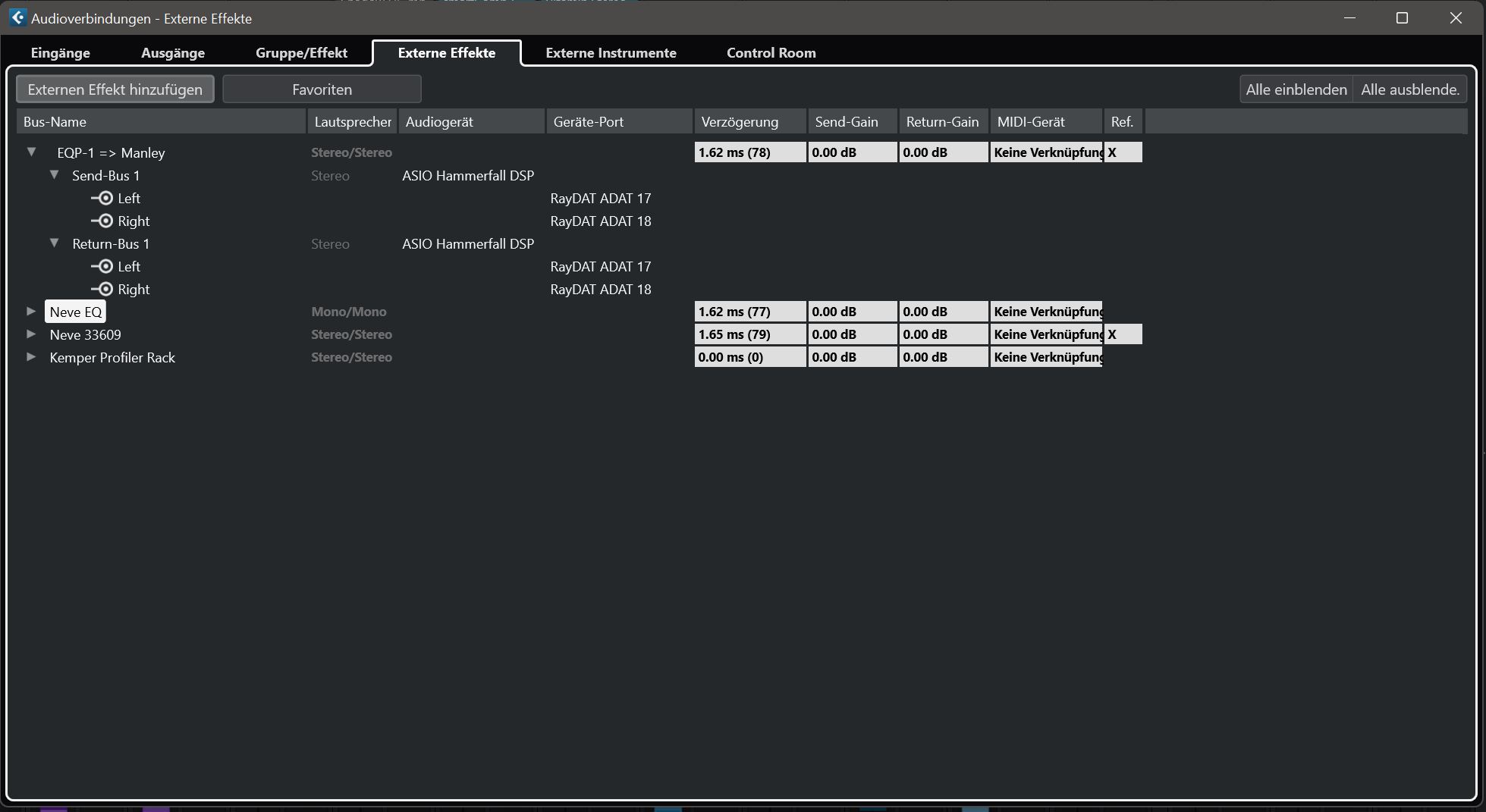The image size is (1486, 812).
Task: Click RayDAT ADAT 17 port of Send-Bus Left
Action: pos(601,198)
